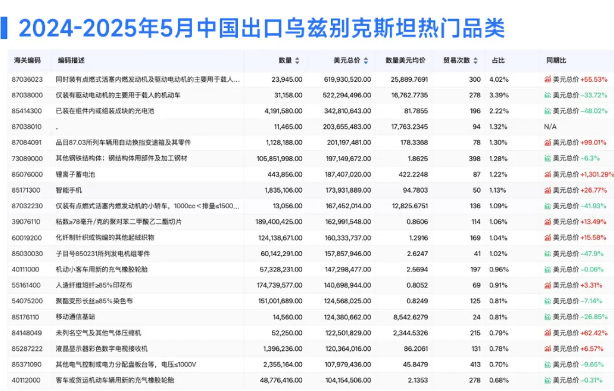
Task: Click share value 4.02%
Action: click(499, 79)
